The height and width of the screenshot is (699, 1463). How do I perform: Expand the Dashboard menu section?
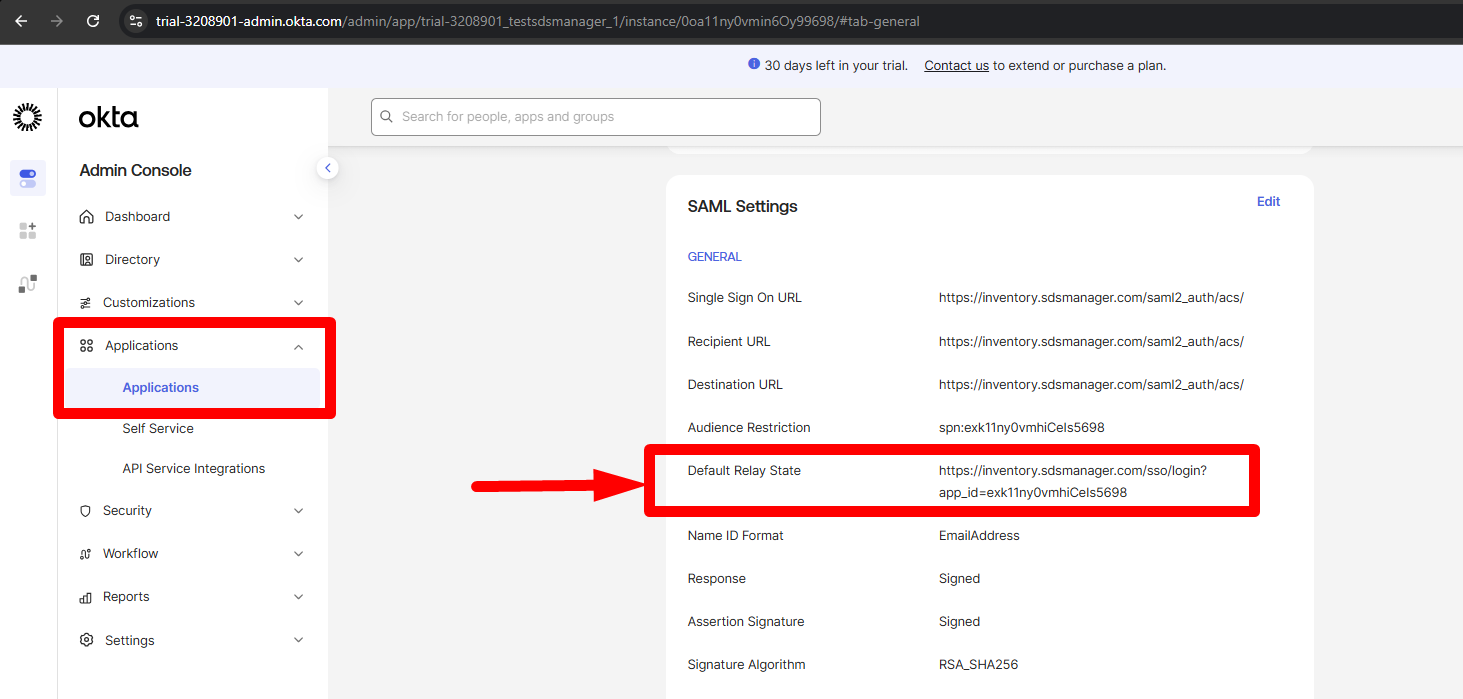pyautogui.click(x=192, y=217)
